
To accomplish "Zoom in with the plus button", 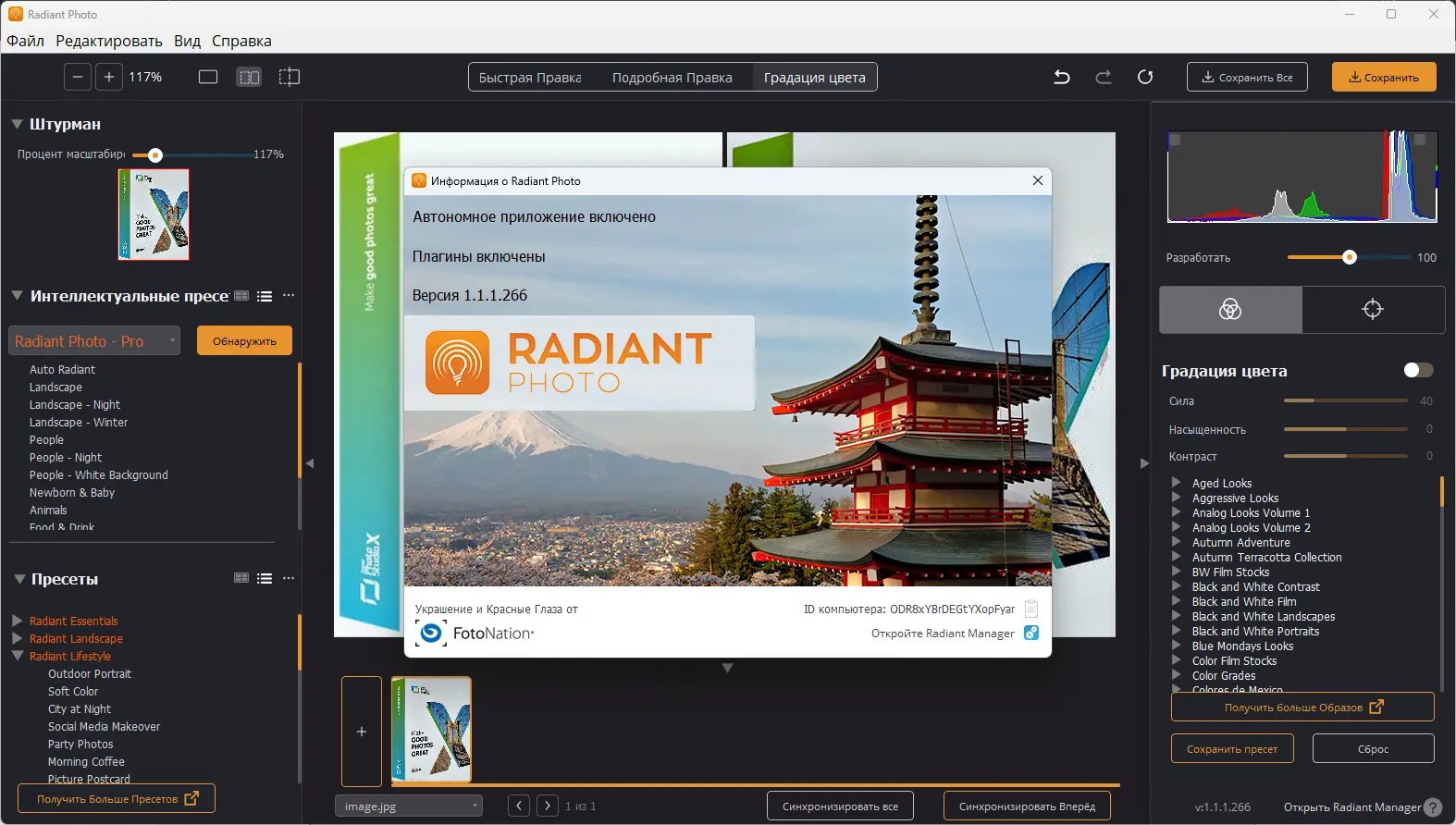I will point(109,77).
